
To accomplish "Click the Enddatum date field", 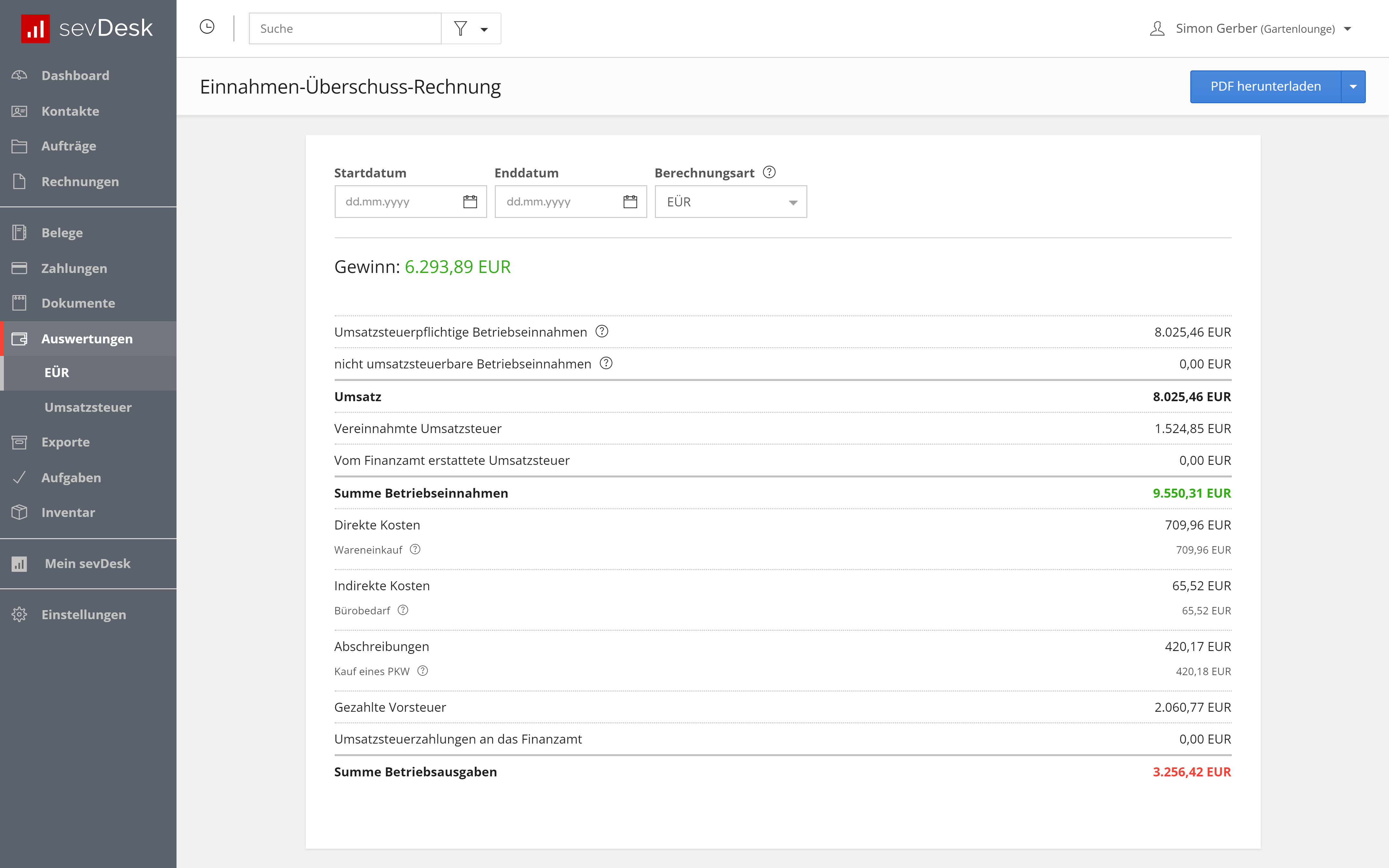I will coord(570,202).
